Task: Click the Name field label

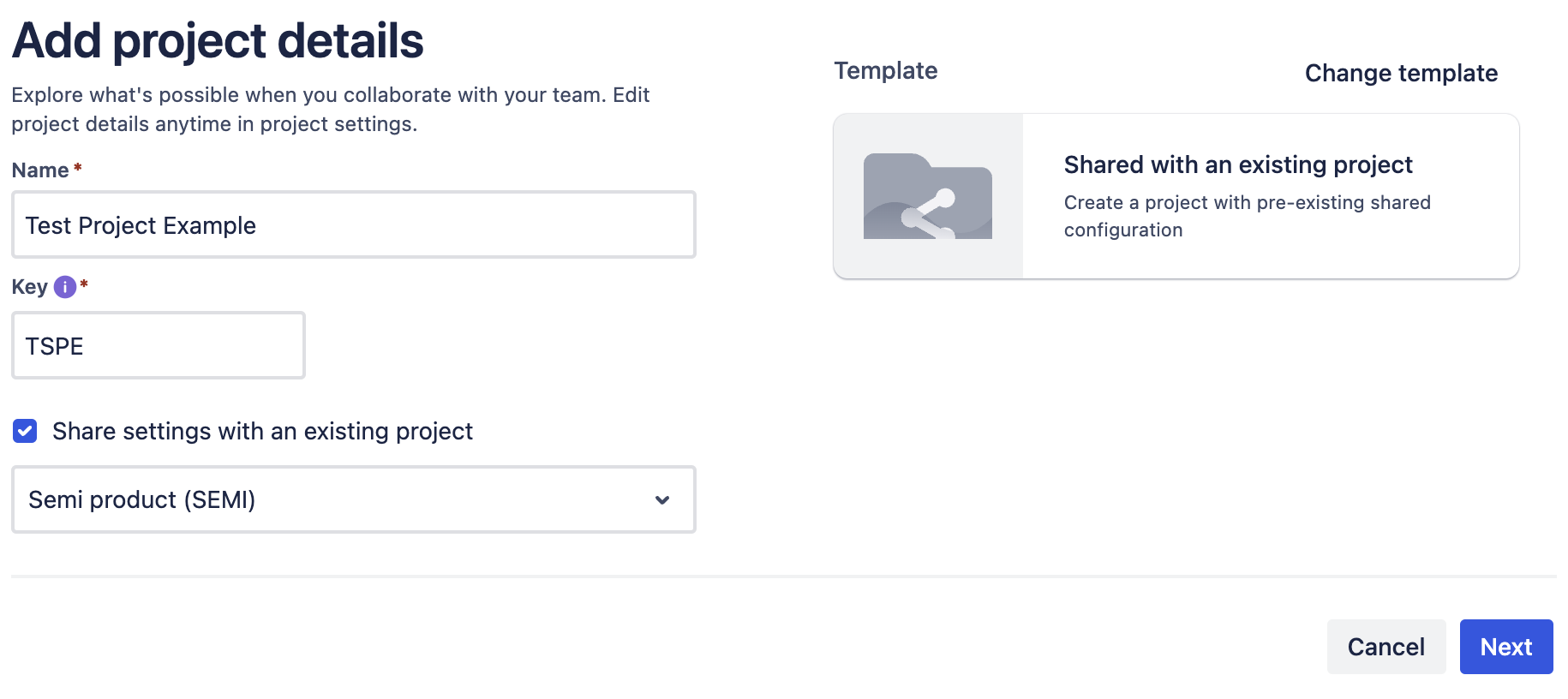Action: tap(40, 170)
